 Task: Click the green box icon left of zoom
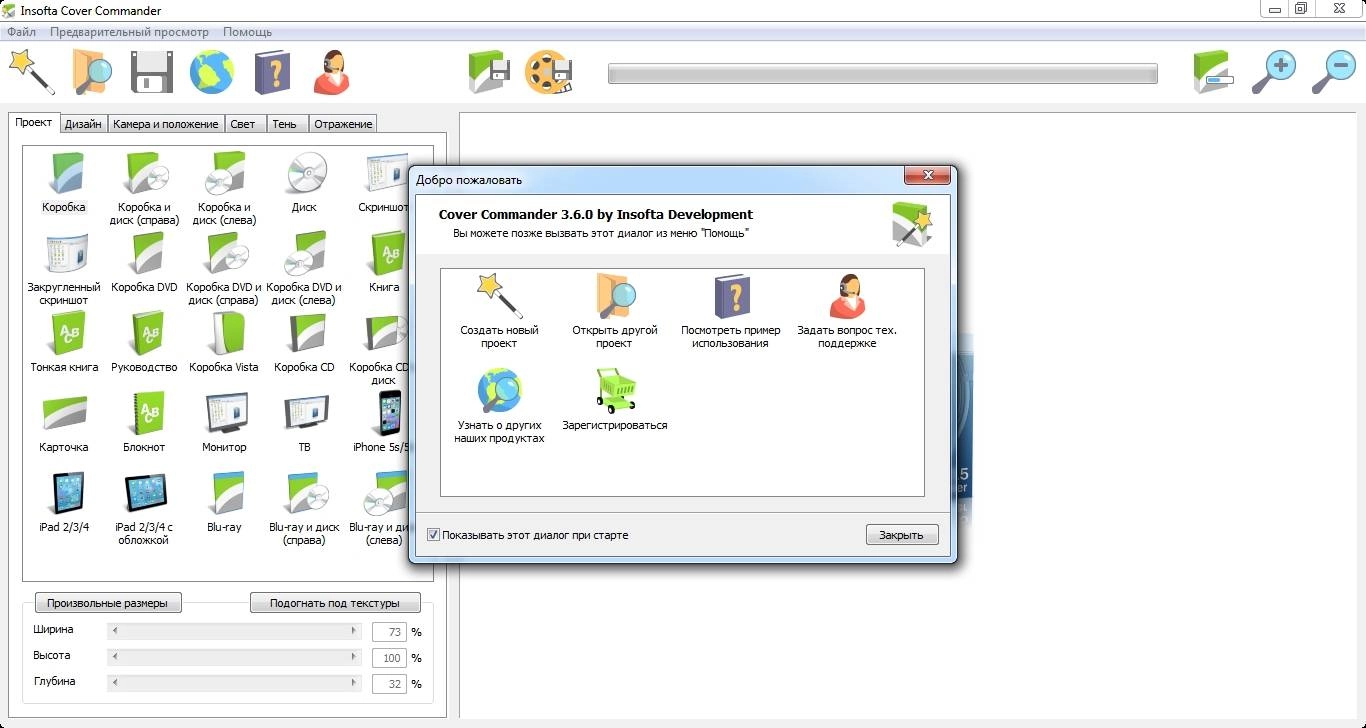pos(1213,72)
